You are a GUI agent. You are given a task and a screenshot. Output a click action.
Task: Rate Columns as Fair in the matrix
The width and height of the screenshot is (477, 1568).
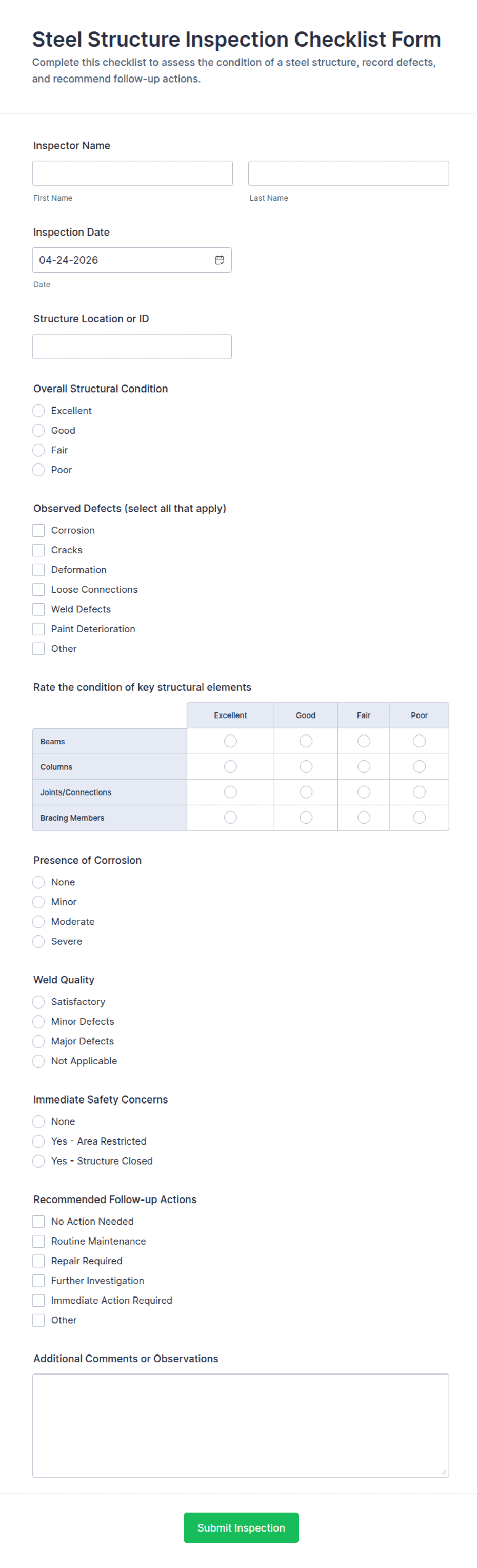(363, 766)
